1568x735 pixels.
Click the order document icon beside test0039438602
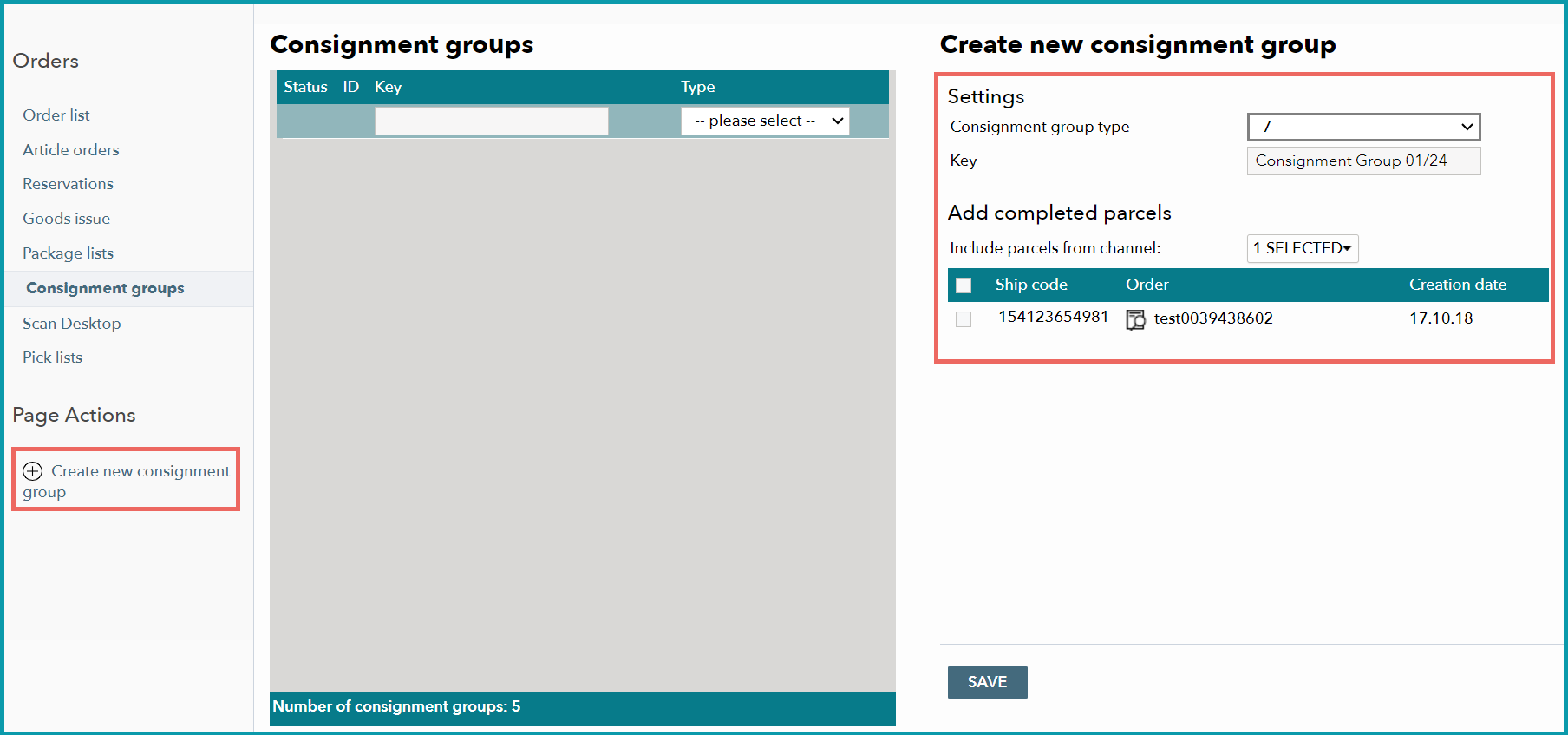pos(1135,319)
